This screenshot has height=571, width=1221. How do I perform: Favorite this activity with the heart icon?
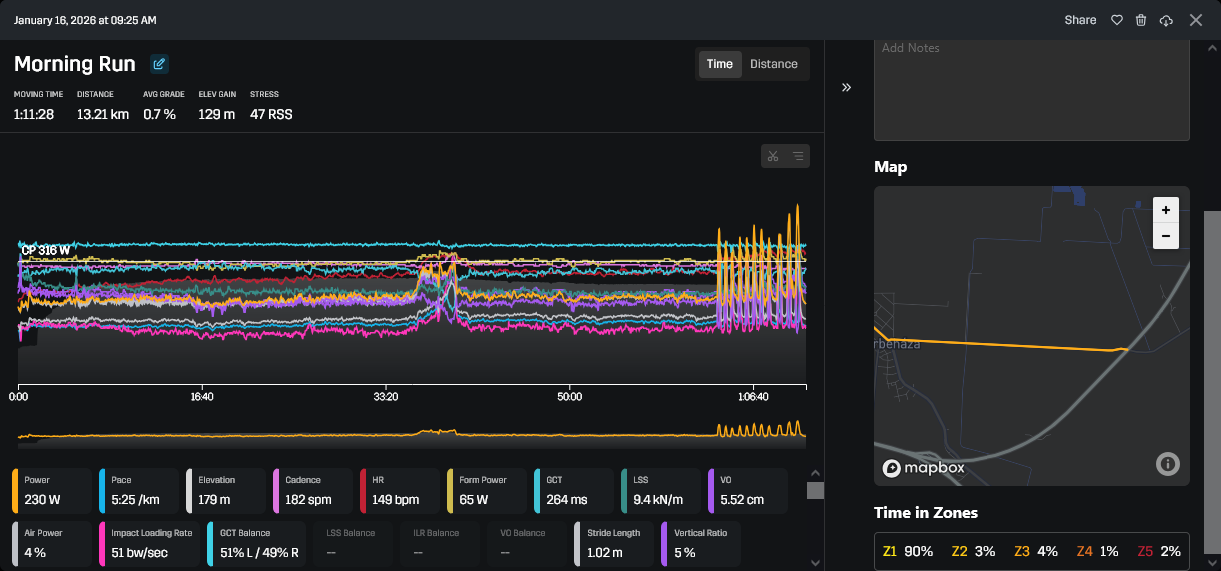pyautogui.click(x=1117, y=20)
